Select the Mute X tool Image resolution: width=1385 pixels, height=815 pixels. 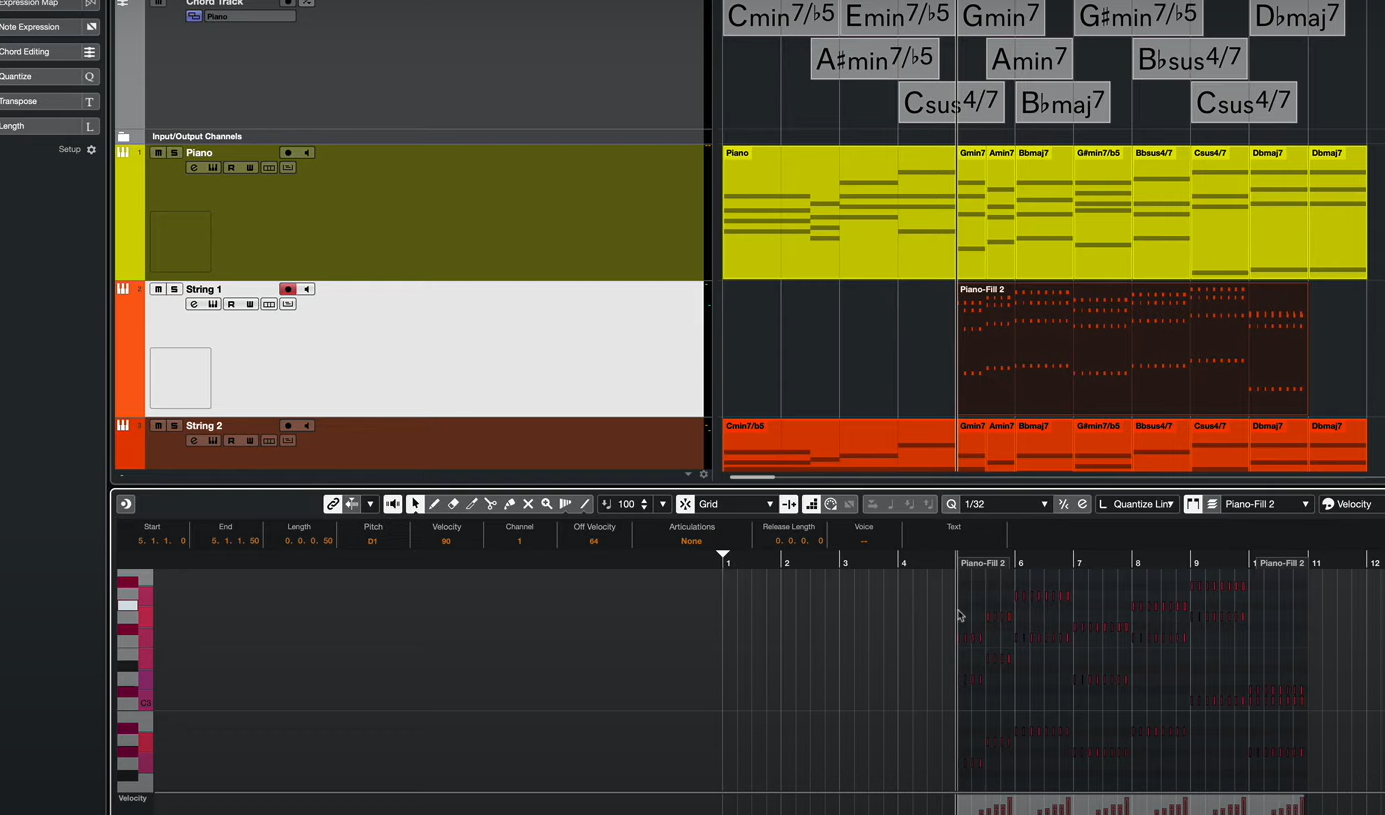[528, 504]
